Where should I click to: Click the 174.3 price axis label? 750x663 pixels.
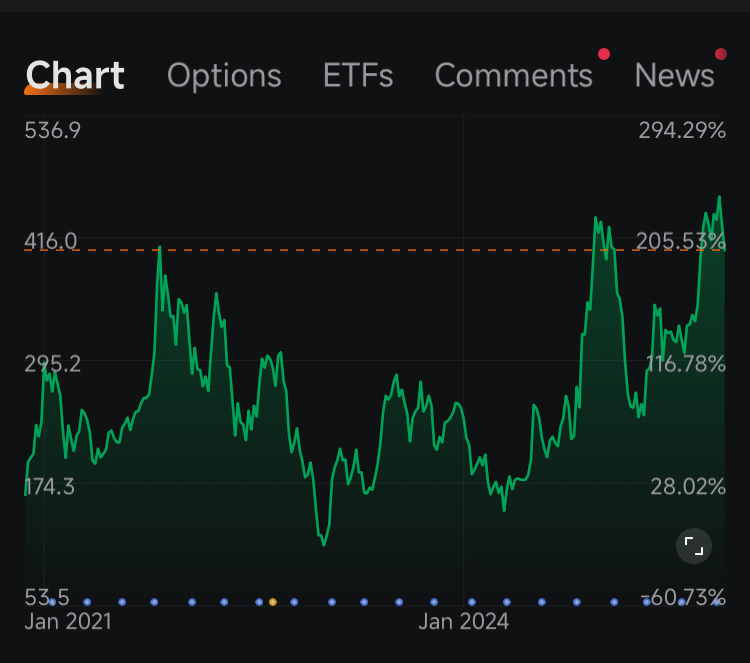coord(50,486)
